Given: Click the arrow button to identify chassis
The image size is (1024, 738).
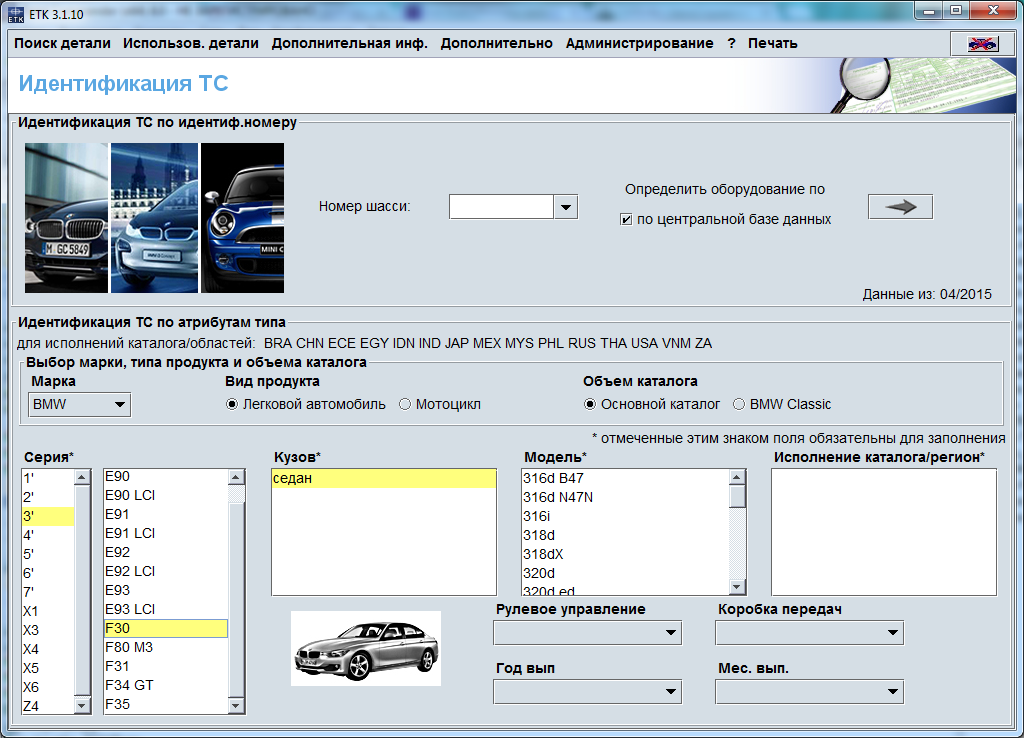Looking at the screenshot, I should 900,207.
